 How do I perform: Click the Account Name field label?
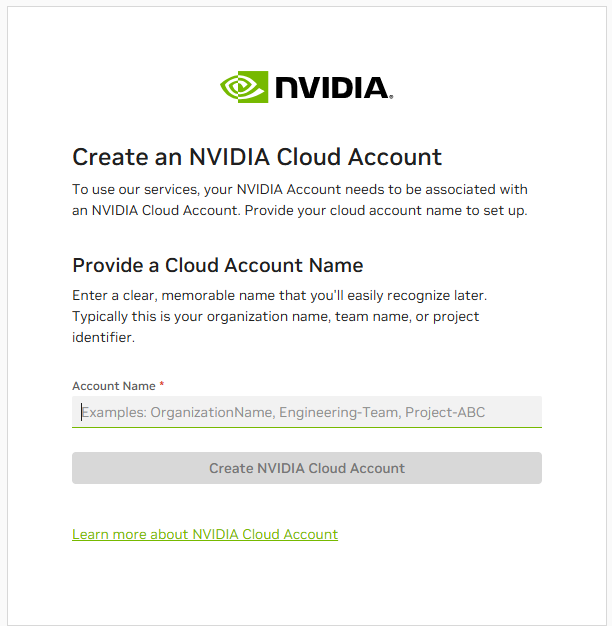click(114, 386)
